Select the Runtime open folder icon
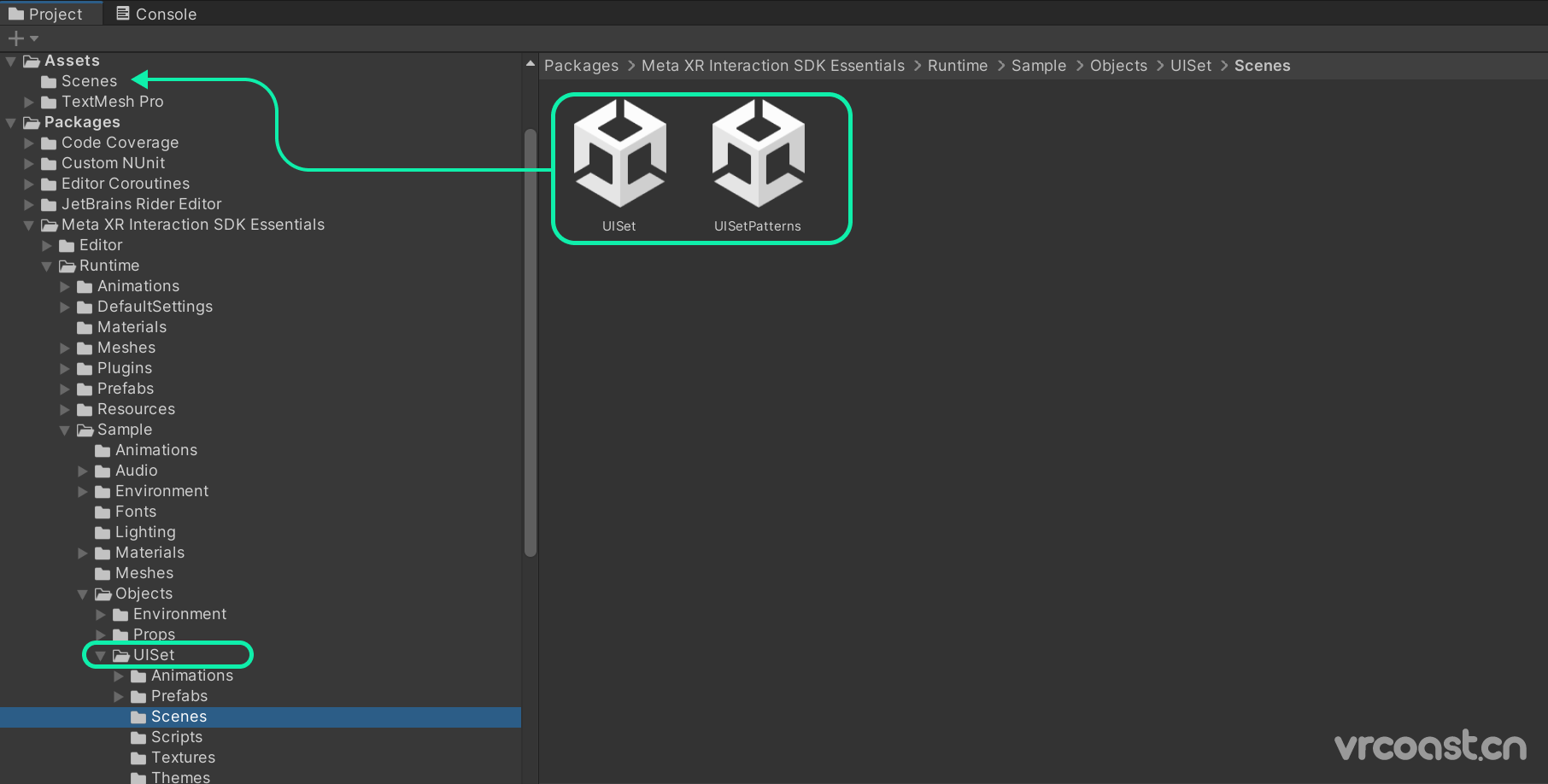 click(67, 266)
